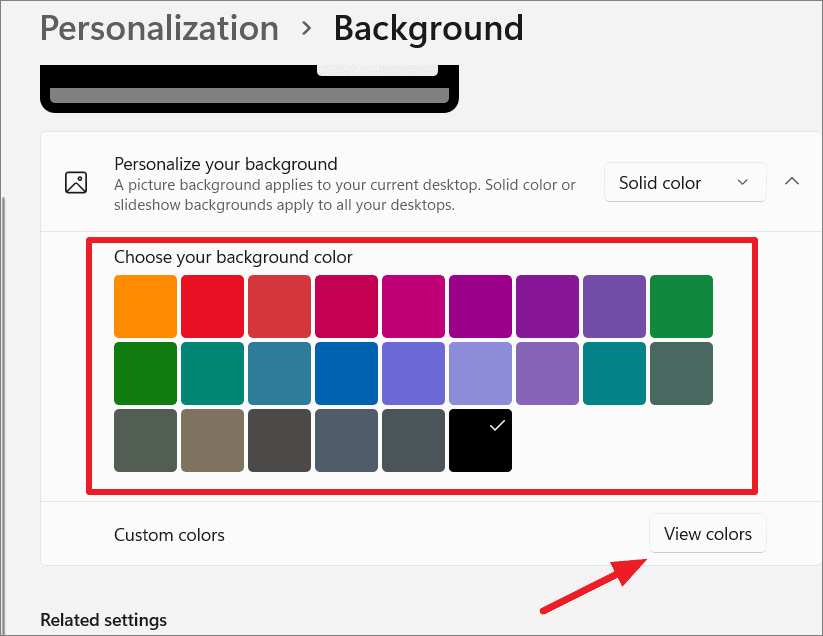823x636 pixels.
Task: Select the black swatch with checkmark
Action: tap(480, 440)
